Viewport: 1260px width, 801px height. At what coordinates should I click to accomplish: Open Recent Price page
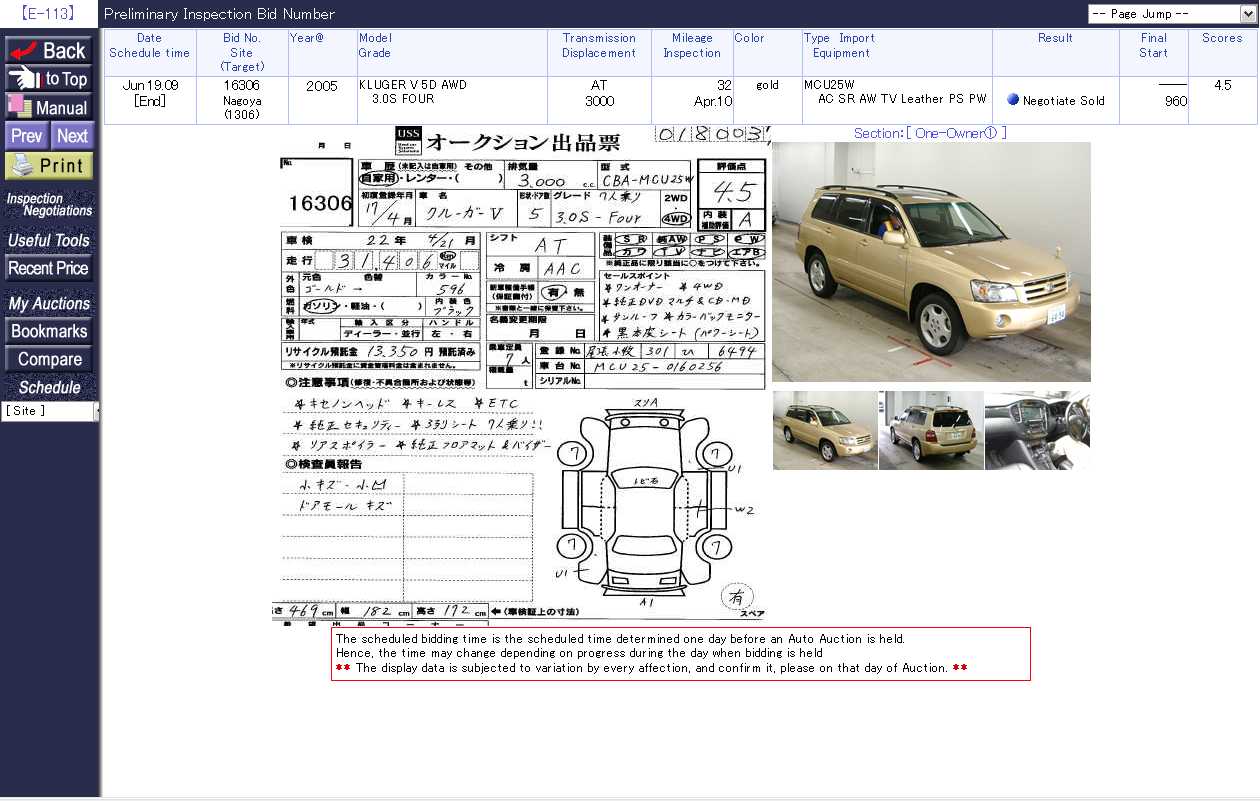[x=49, y=268]
